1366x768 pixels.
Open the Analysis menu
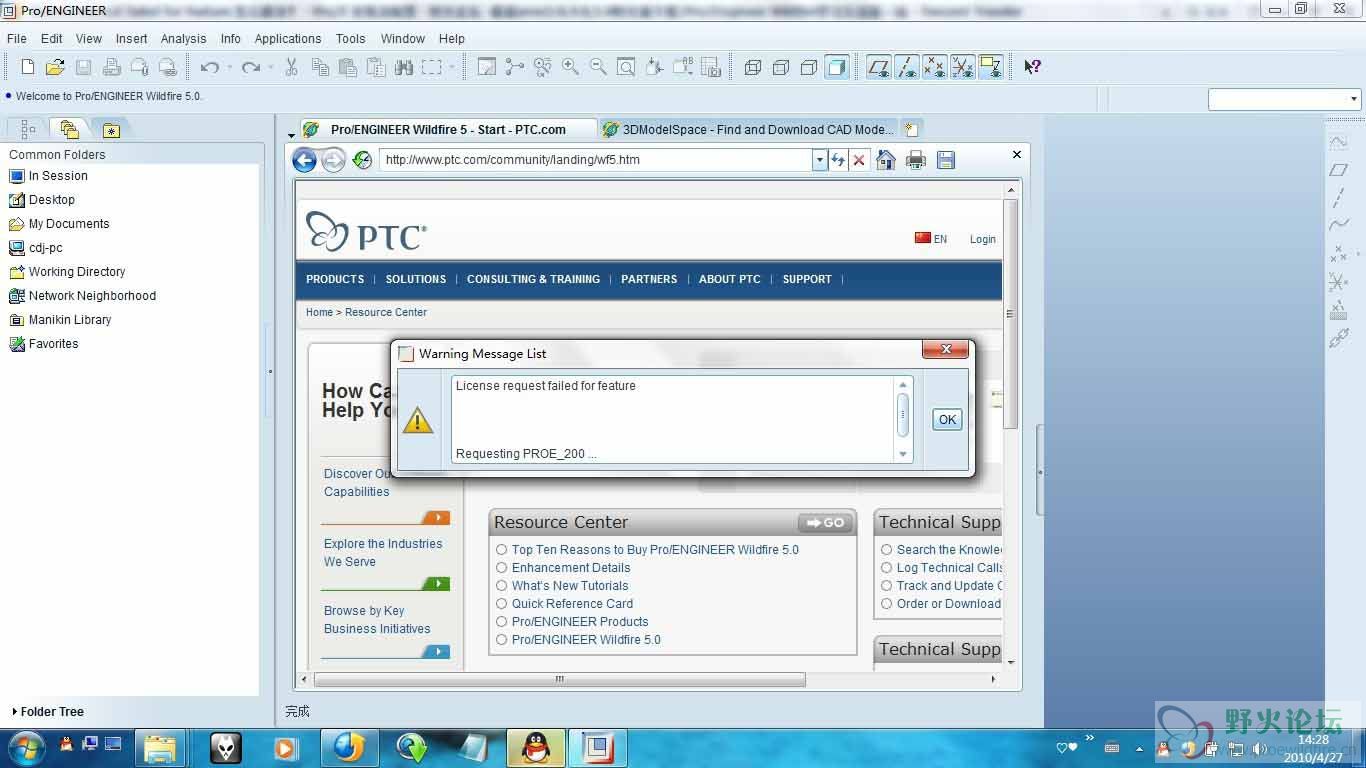[x=183, y=38]
